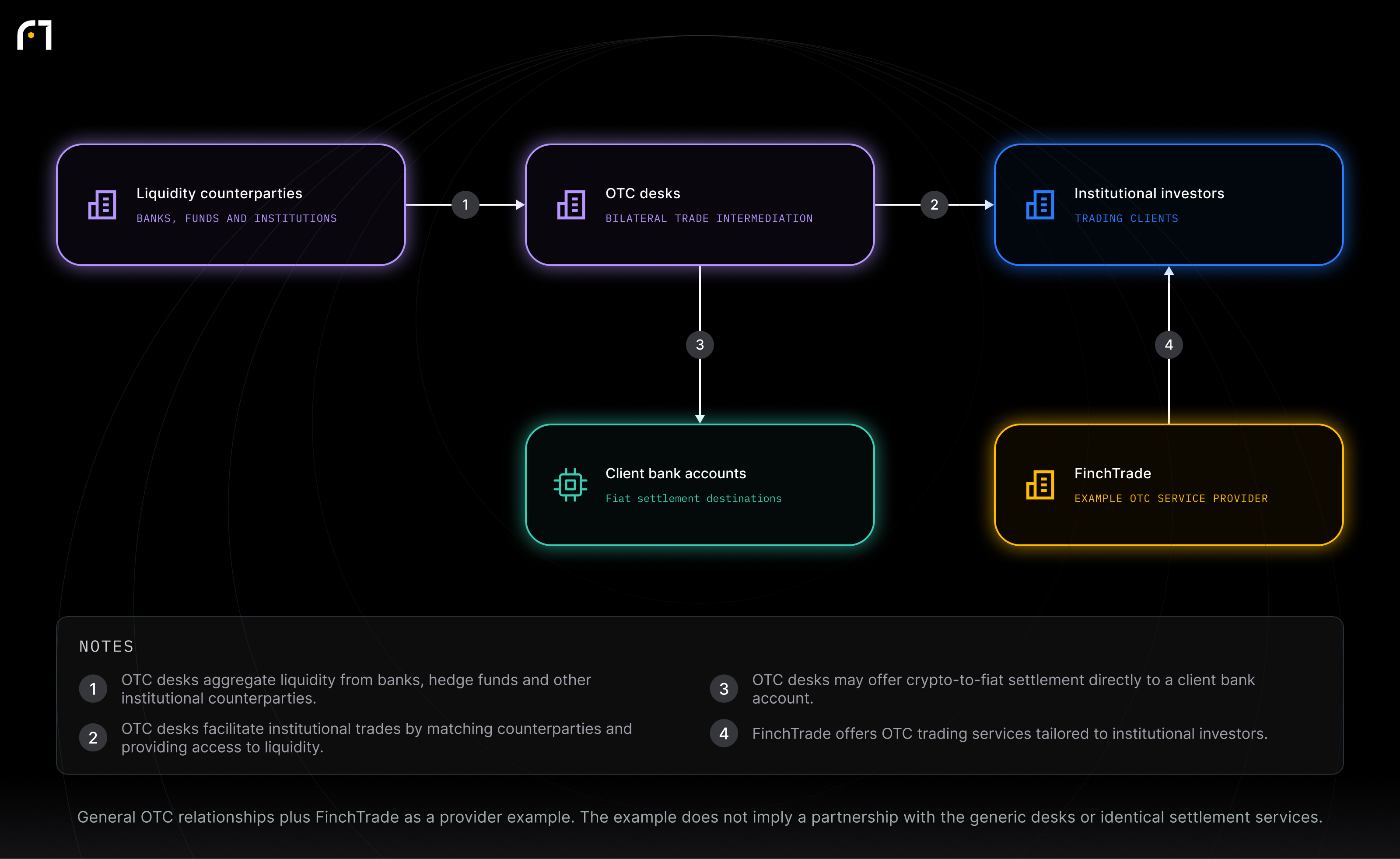
Task: Click the TRADING CLIENTS subtitle
Action: tap(1126, 218)
